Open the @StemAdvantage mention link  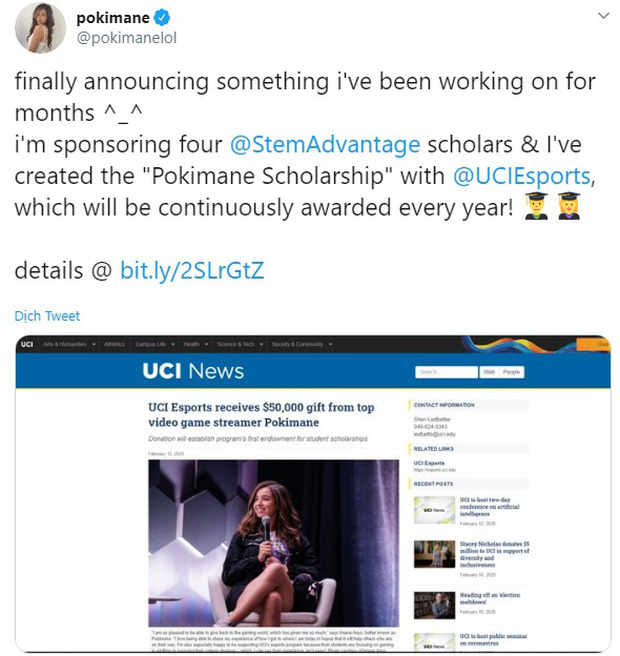(325, 146)
